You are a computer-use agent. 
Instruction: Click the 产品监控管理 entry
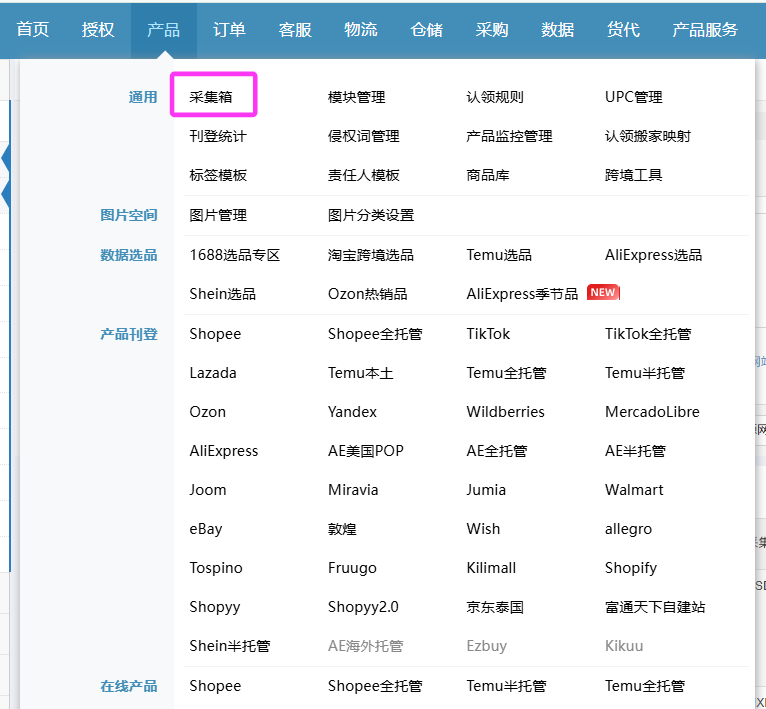pos(509,136)
